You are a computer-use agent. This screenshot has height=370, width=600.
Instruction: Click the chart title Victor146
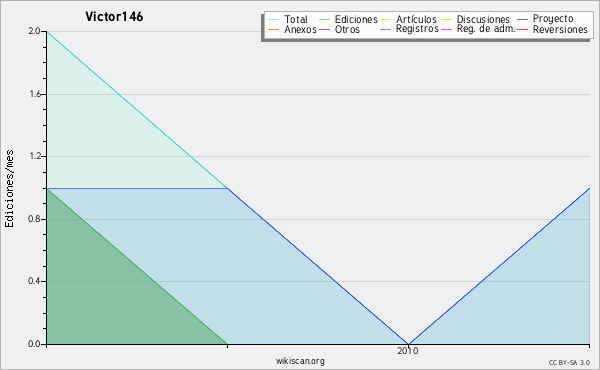click(x=114, y=17)
